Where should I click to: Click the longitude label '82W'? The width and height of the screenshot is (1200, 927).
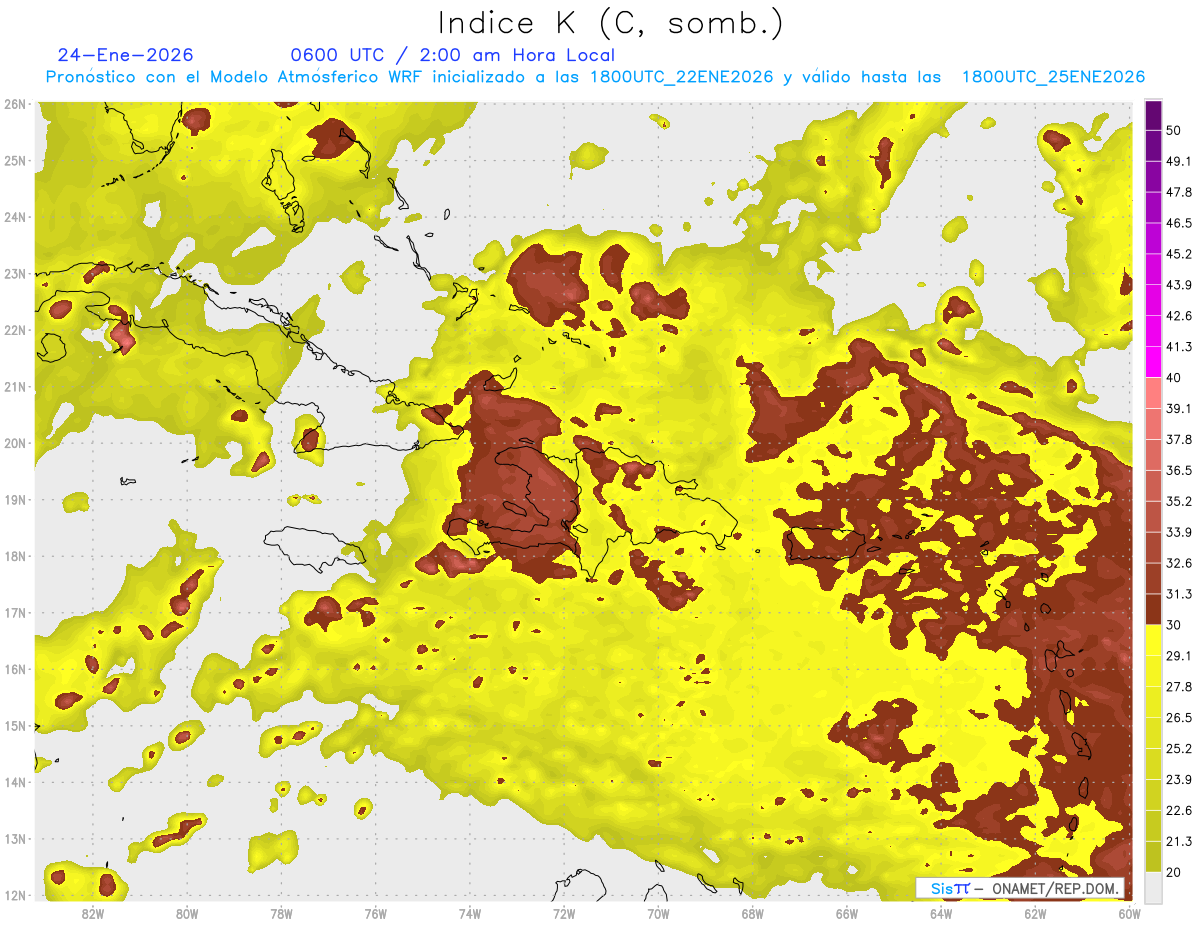[92, 913]
